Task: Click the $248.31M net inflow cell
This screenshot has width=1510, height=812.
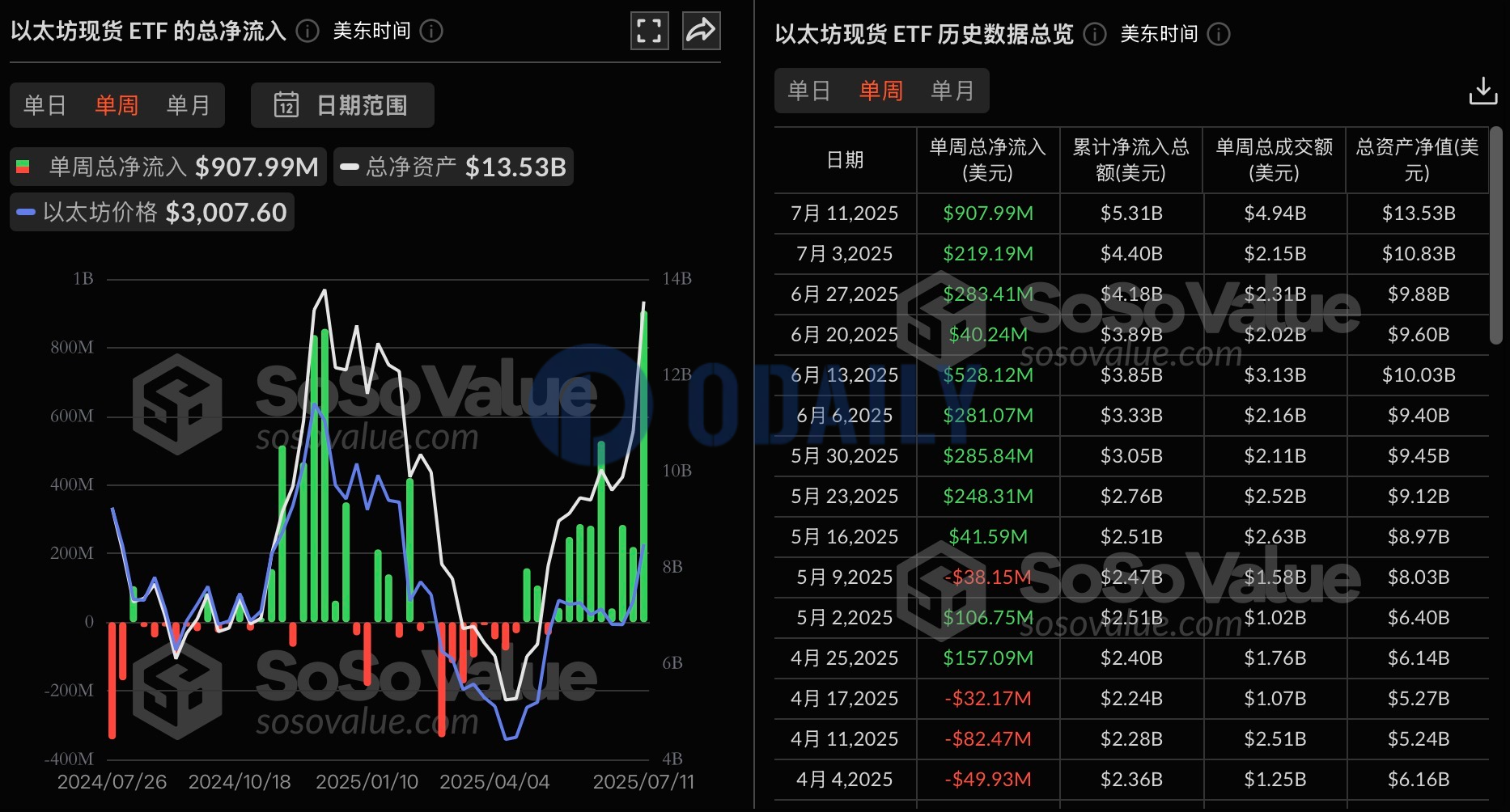Action: tap(988, 497)
